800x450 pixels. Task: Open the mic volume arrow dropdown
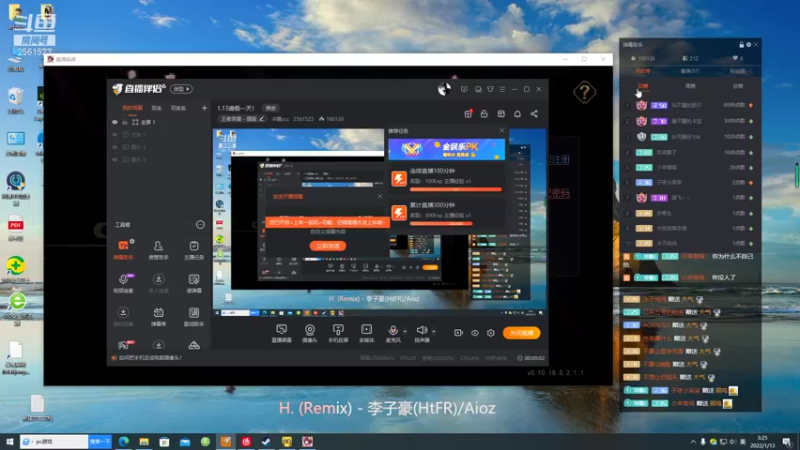pos(405,331)
